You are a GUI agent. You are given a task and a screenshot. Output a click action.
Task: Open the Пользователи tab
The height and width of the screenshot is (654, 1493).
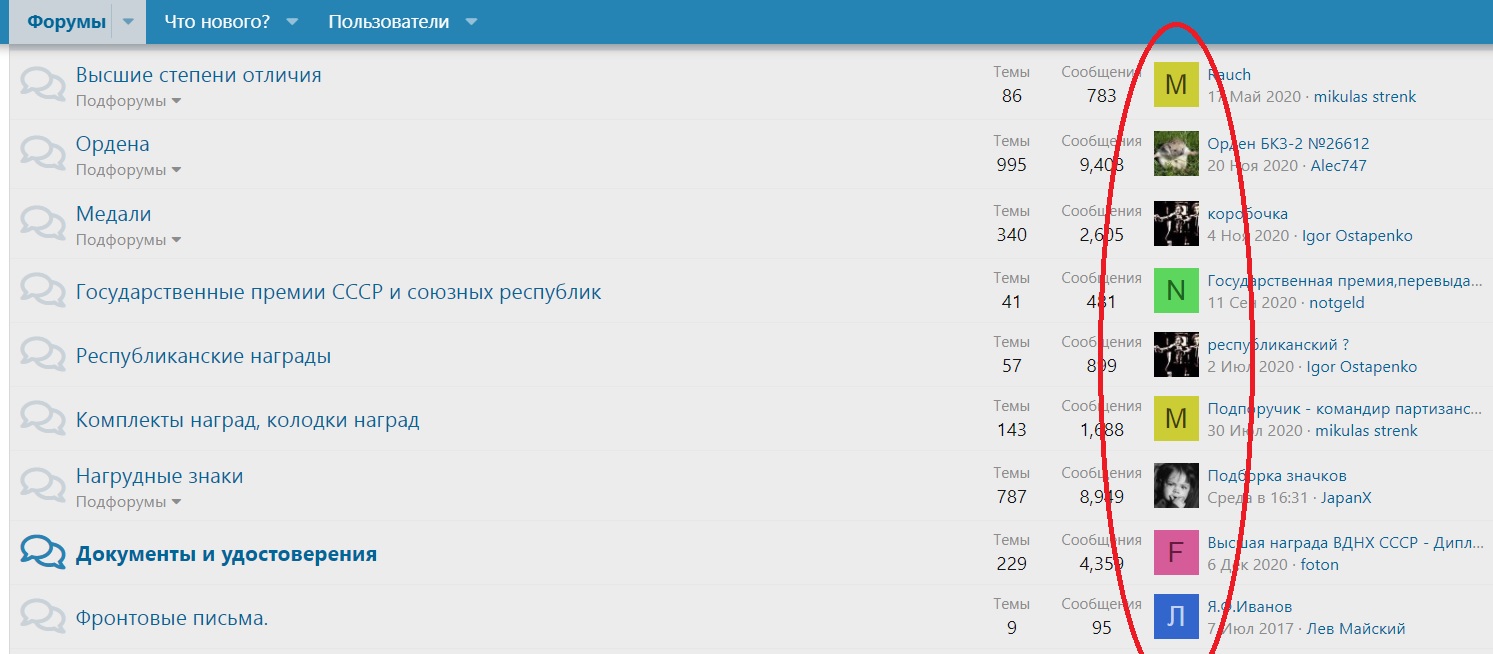coord(388,22)
